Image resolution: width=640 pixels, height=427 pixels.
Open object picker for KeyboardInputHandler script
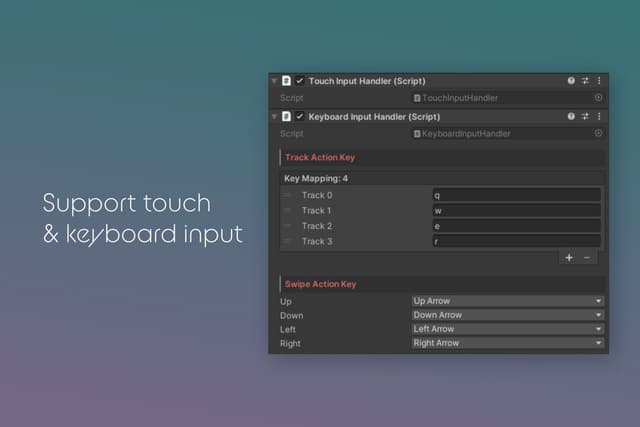(598, 133)
